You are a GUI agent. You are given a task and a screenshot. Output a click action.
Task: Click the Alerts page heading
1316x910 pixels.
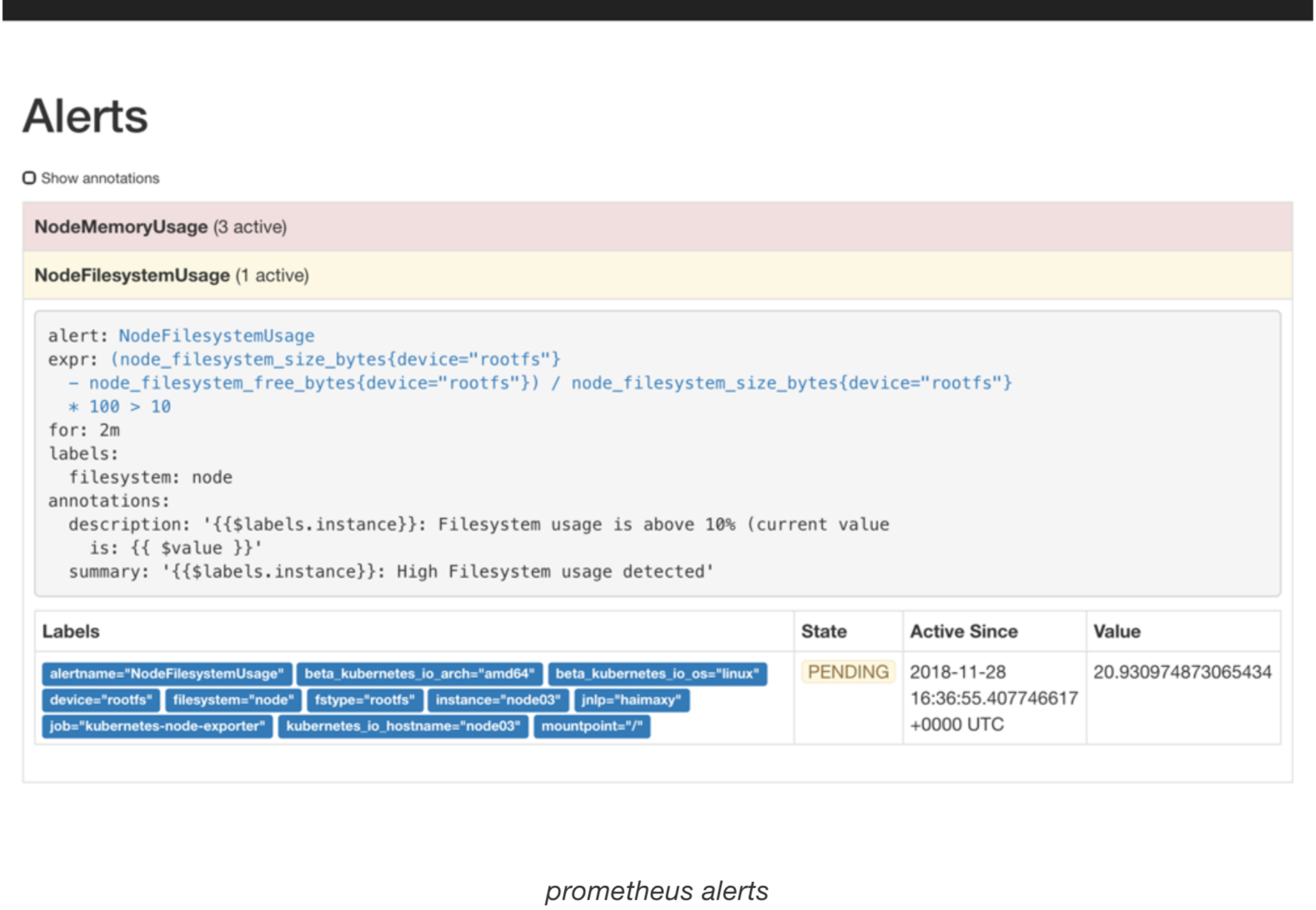pyautogui.click(x=85, y=116)
